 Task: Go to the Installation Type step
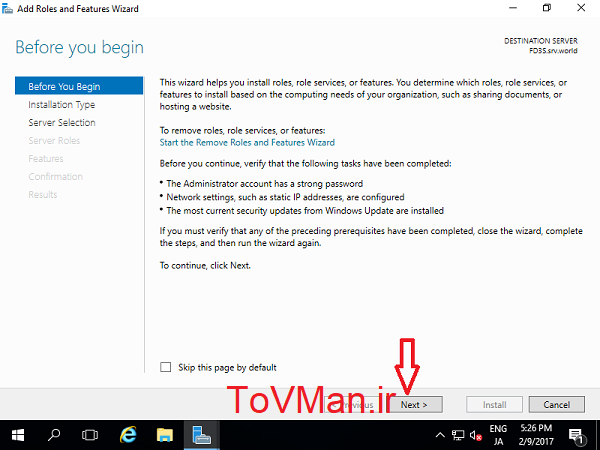click(62, 104)
